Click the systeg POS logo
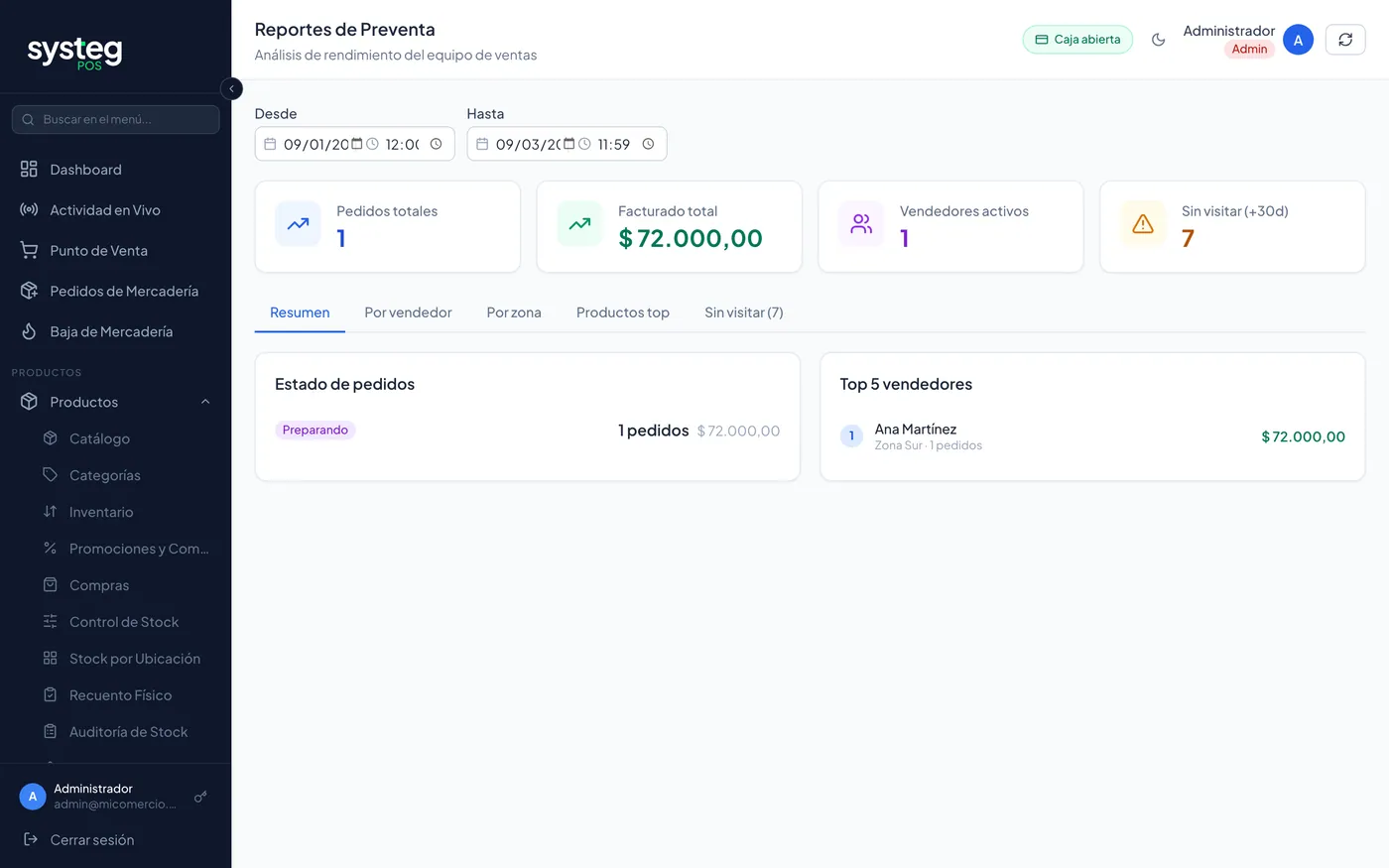 [74, 52]
